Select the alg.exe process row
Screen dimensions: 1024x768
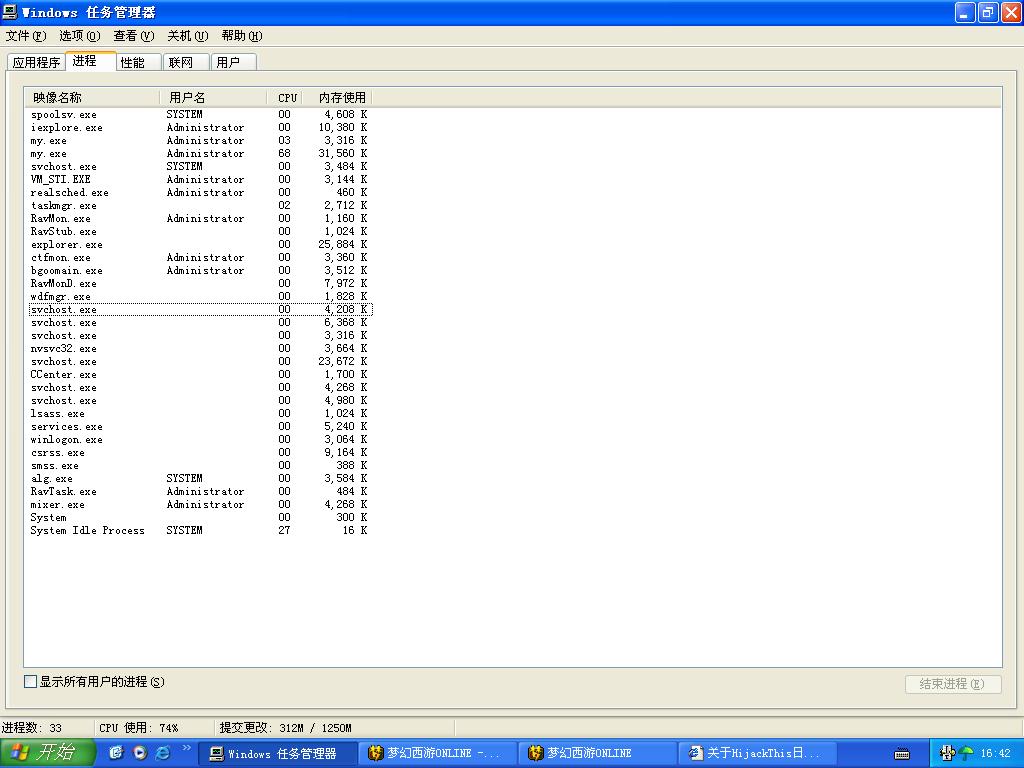pos(200,479)
